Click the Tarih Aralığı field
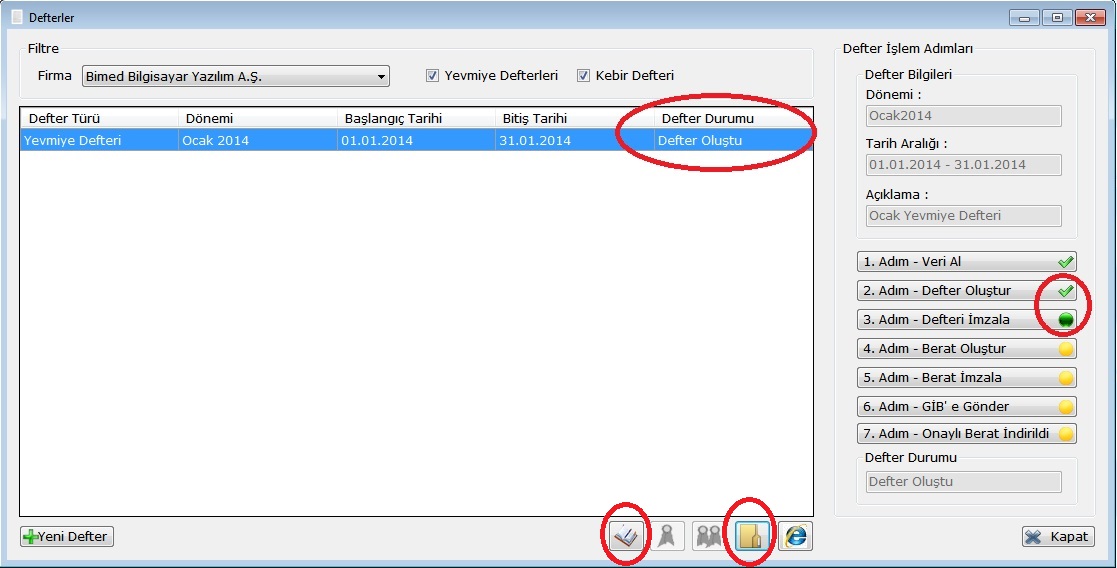The height and width of the screenshot is (568, 1117). 964,165
